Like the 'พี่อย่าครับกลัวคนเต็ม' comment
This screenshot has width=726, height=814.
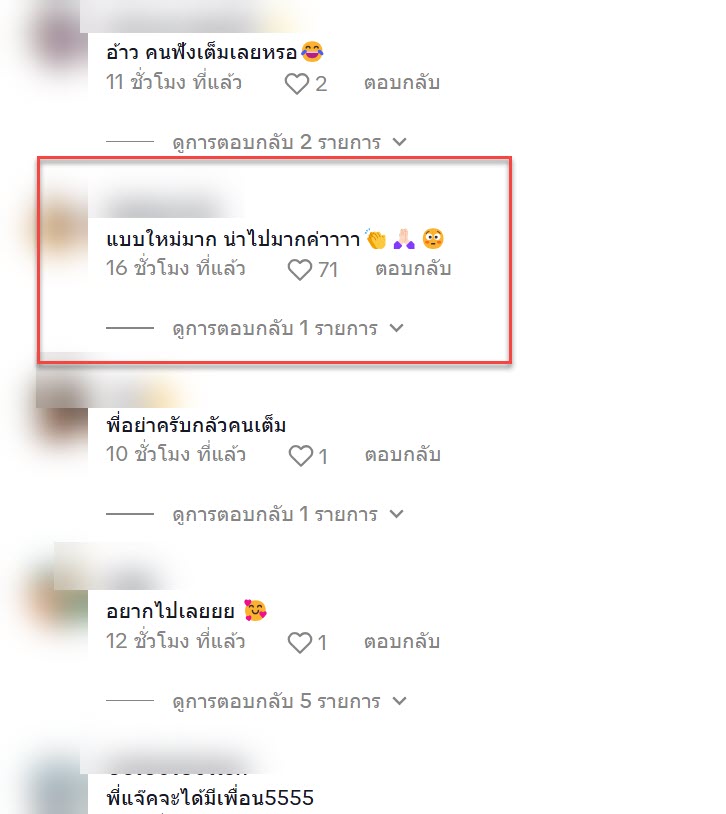301,456
